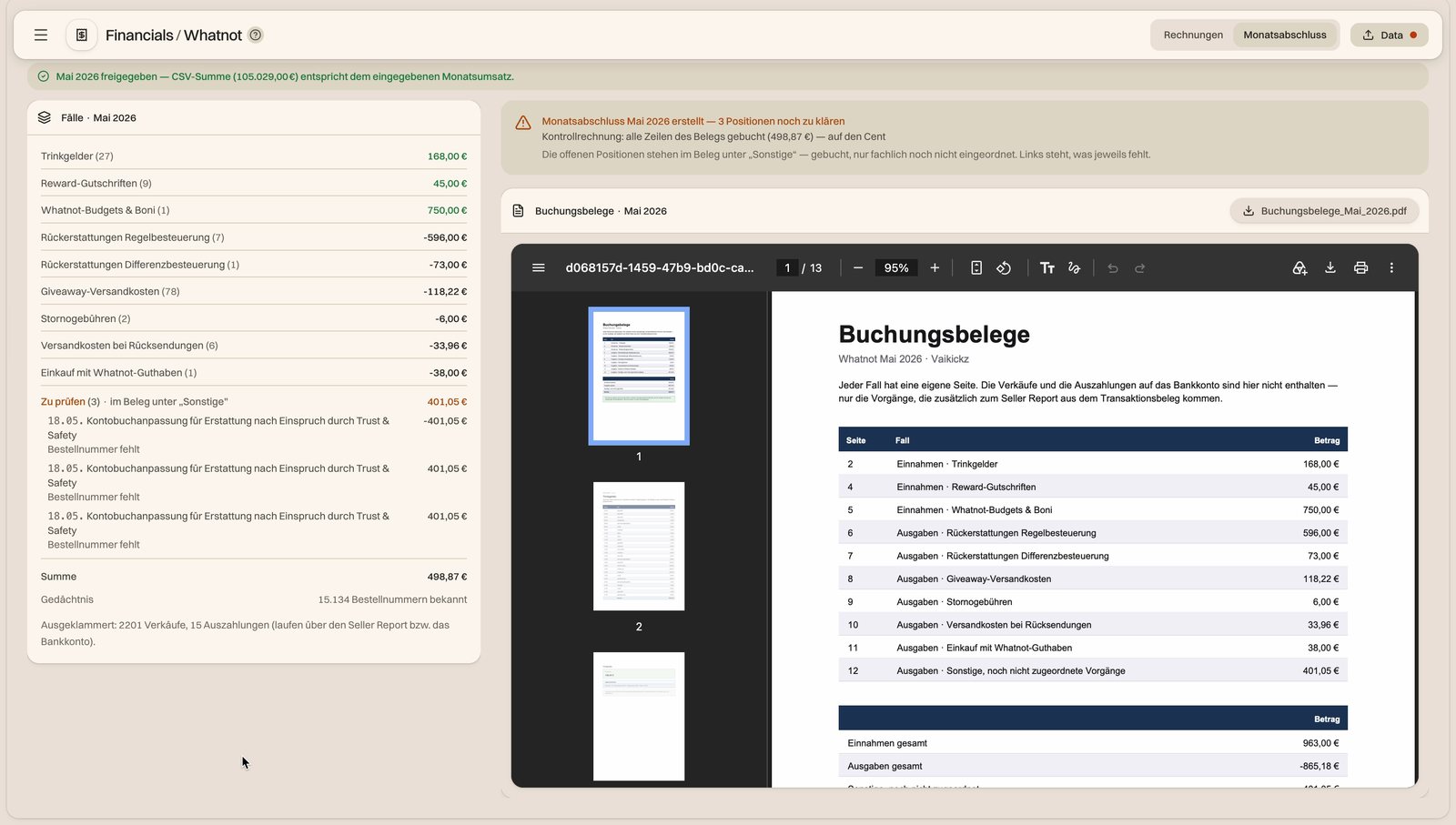Viewport: 1456px width, 825px height.
Task: Click the 18.05. entry with -401,05 €
Action: coord(258,435)
